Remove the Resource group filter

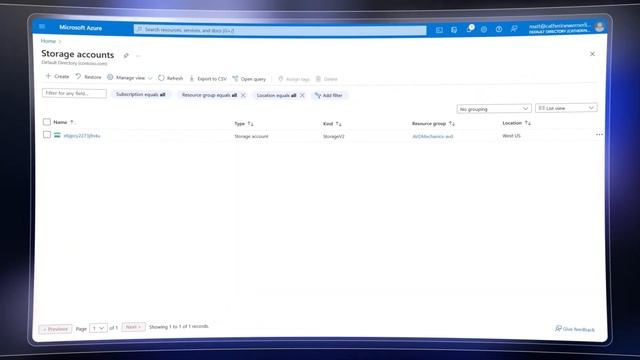click(243, 95)
